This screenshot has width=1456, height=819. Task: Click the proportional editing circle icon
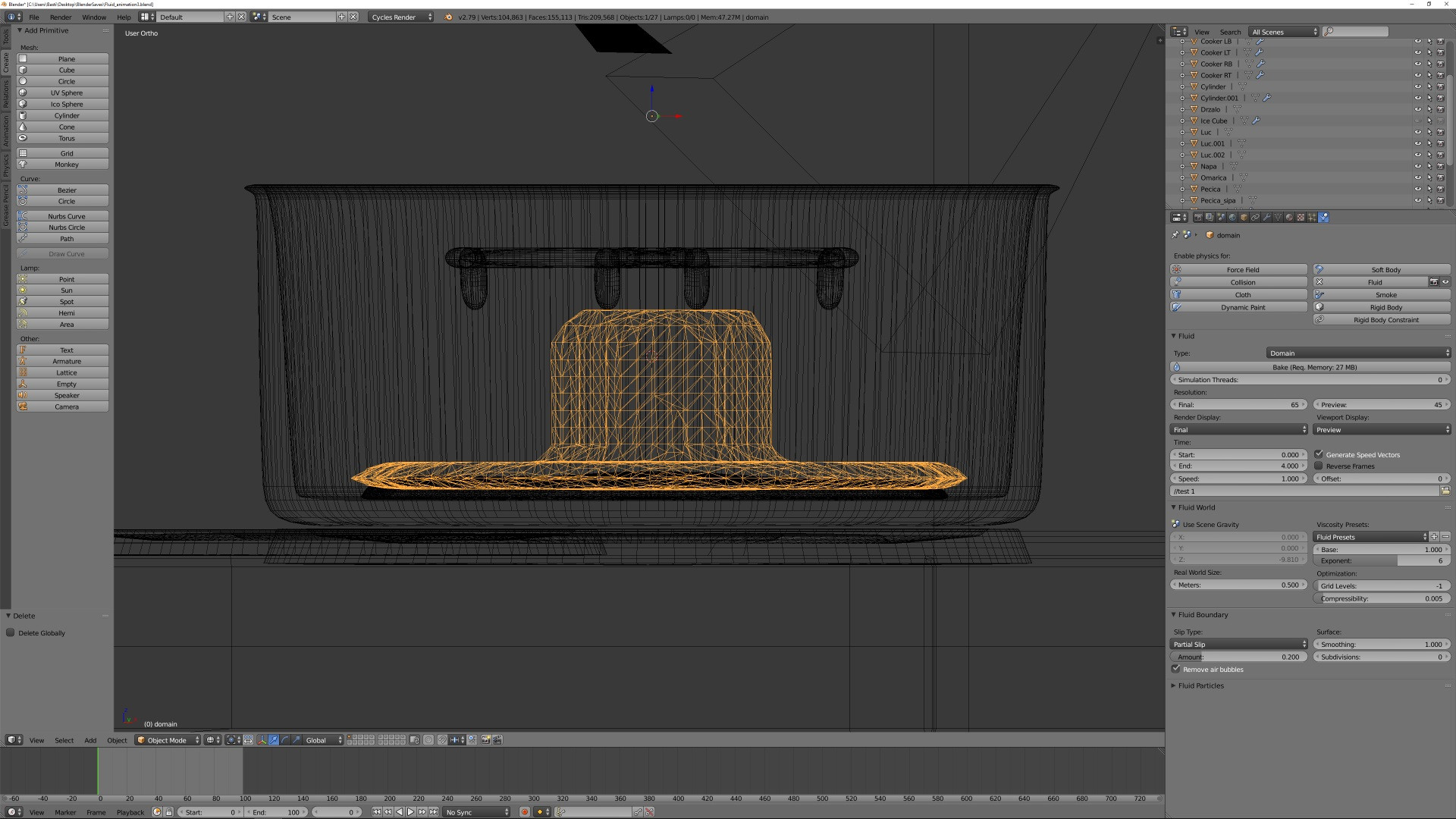pyautogui.click(x=428, y=740)
